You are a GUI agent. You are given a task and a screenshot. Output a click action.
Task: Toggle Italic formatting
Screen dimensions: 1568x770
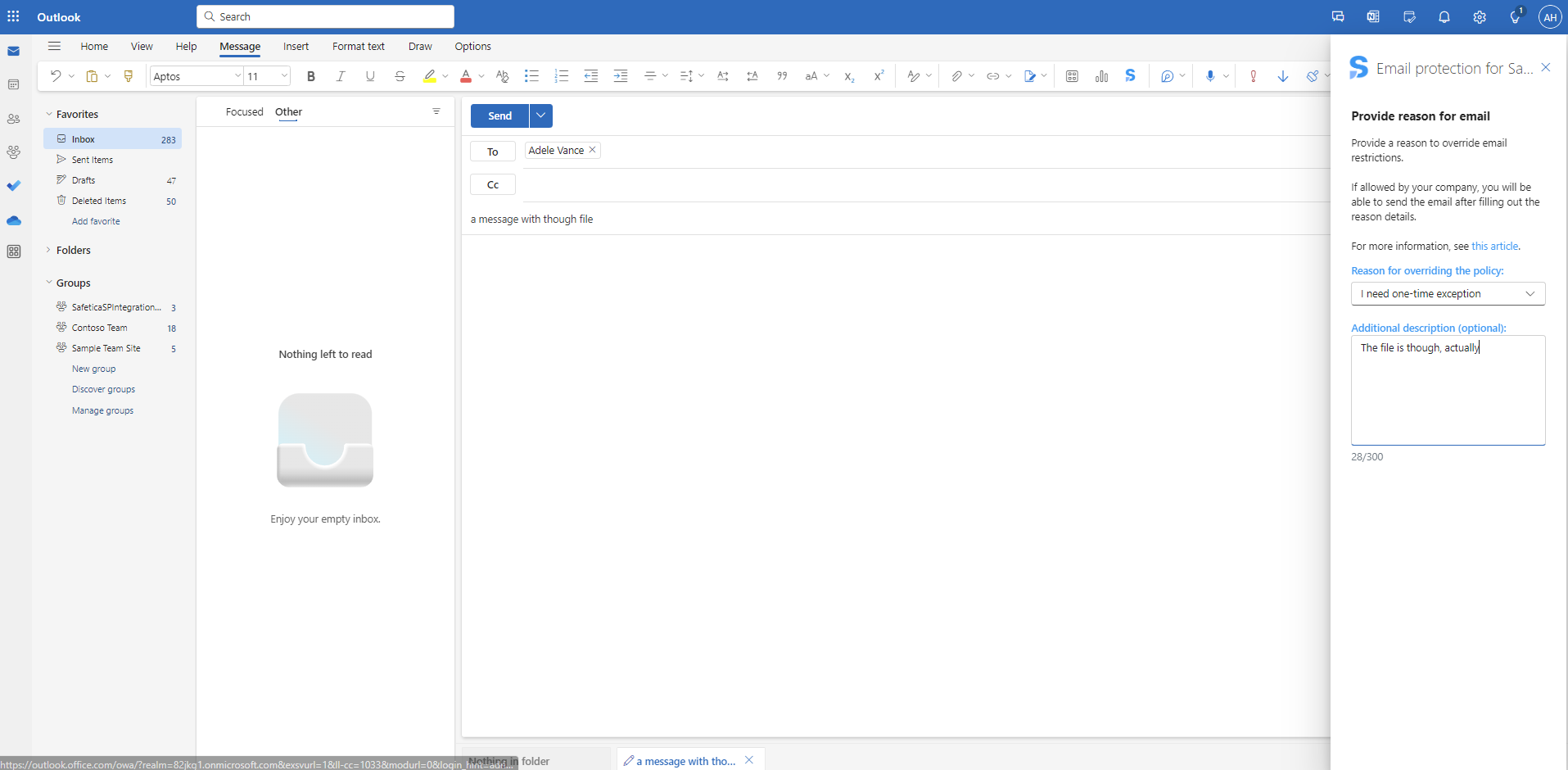tap(341, 76)
